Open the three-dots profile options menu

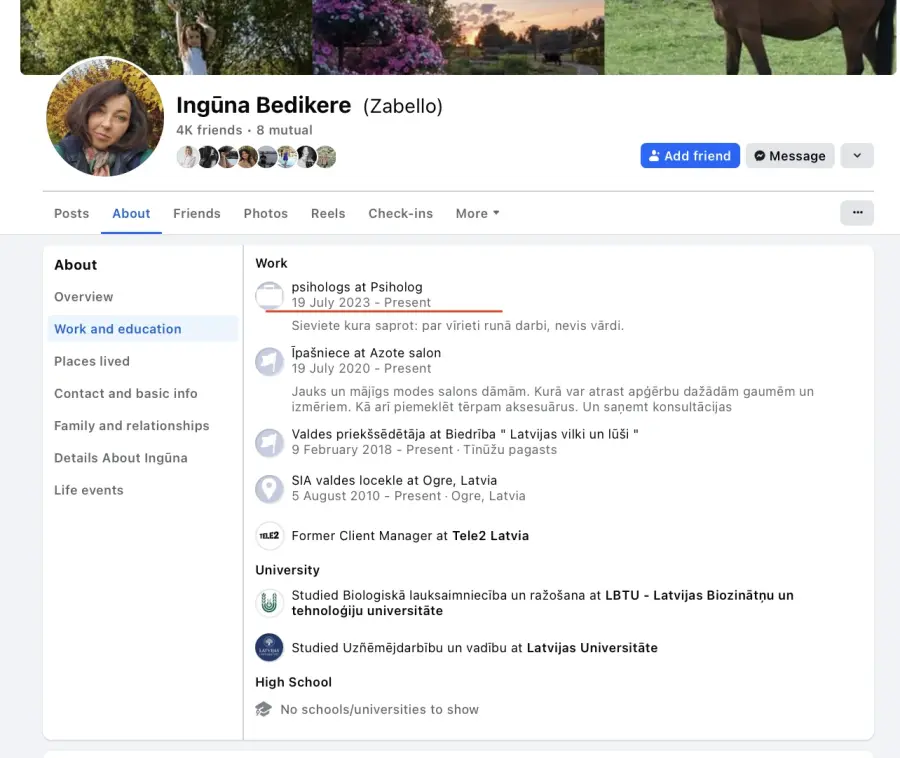(x=857, y=213)
